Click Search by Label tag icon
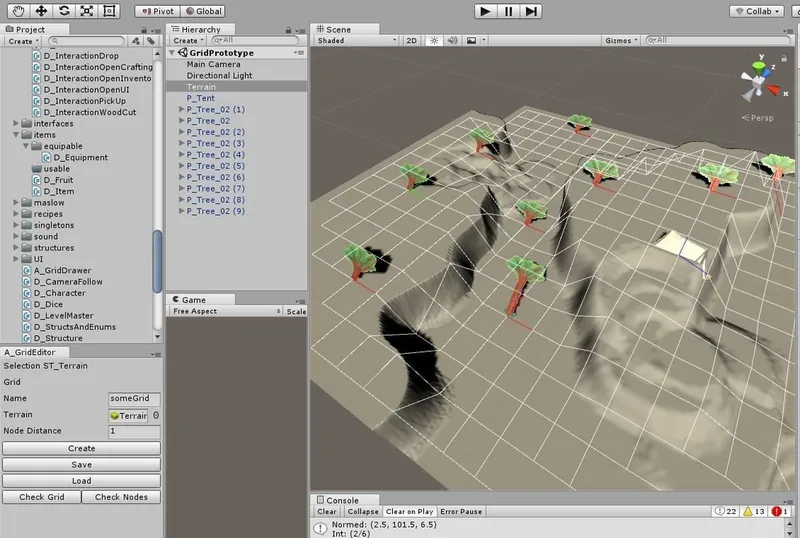This screenshot has width=800, height=538. (x=151, y=40)
